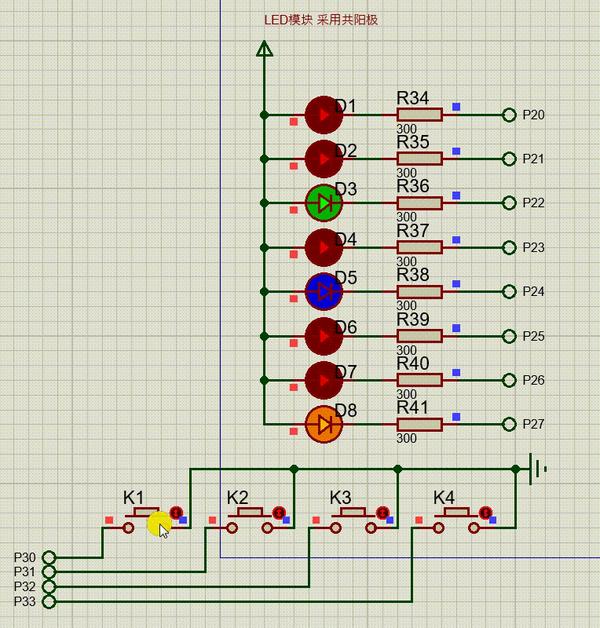Image resolution: width=600 pixels, height=628 pixels.
Task: Select resistor R34
Action: (419, 115)
